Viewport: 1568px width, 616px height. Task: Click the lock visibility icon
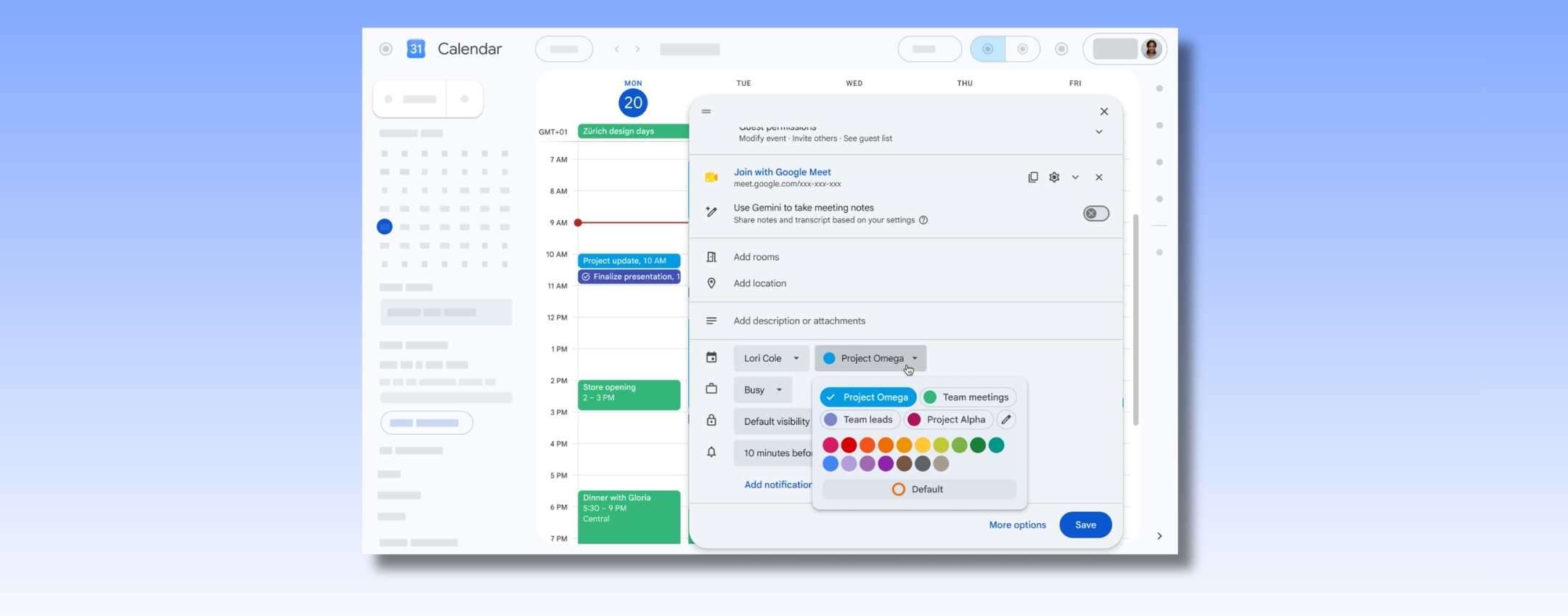click(711, 421)
